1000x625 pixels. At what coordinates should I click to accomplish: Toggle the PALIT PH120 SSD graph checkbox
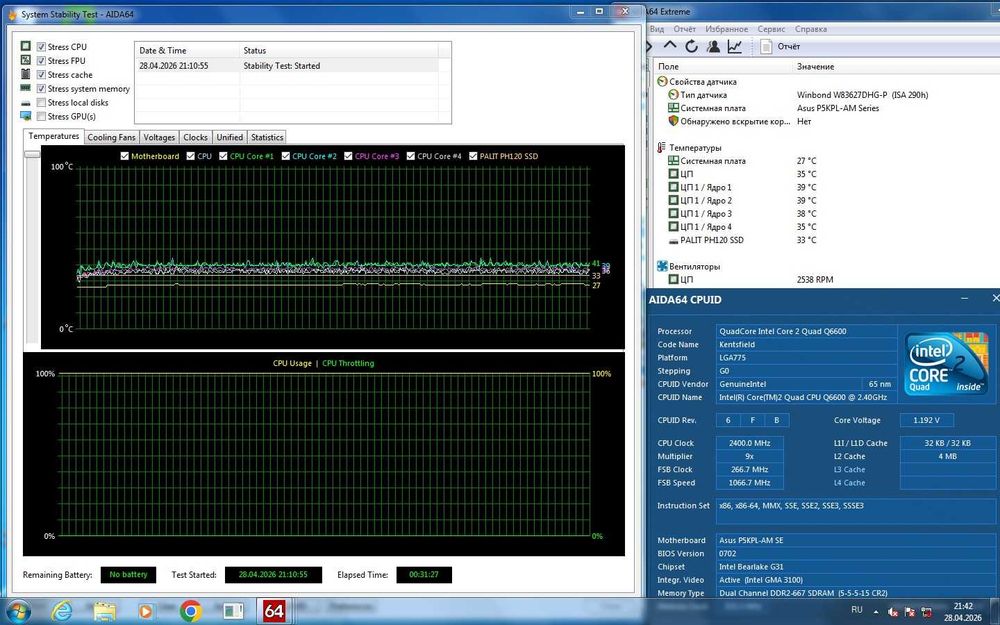tap(473, 156)
